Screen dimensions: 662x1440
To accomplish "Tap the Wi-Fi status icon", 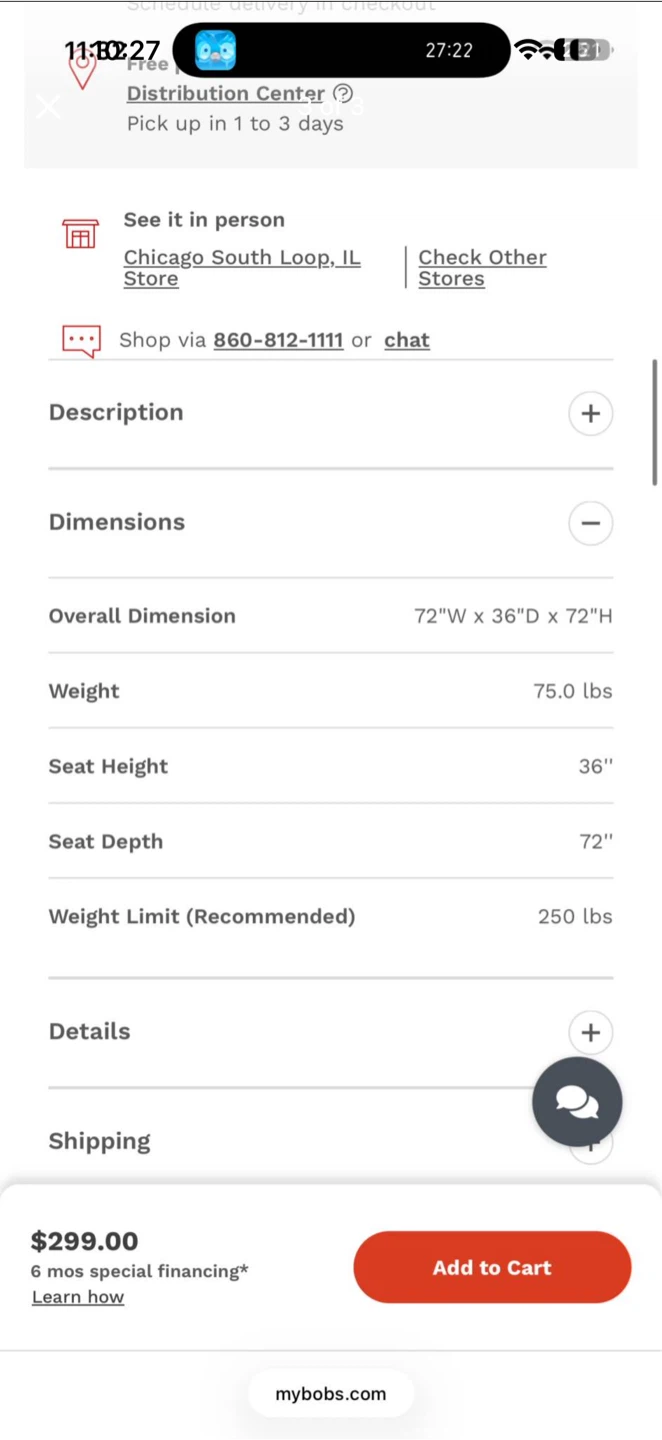I will (529, 50).
